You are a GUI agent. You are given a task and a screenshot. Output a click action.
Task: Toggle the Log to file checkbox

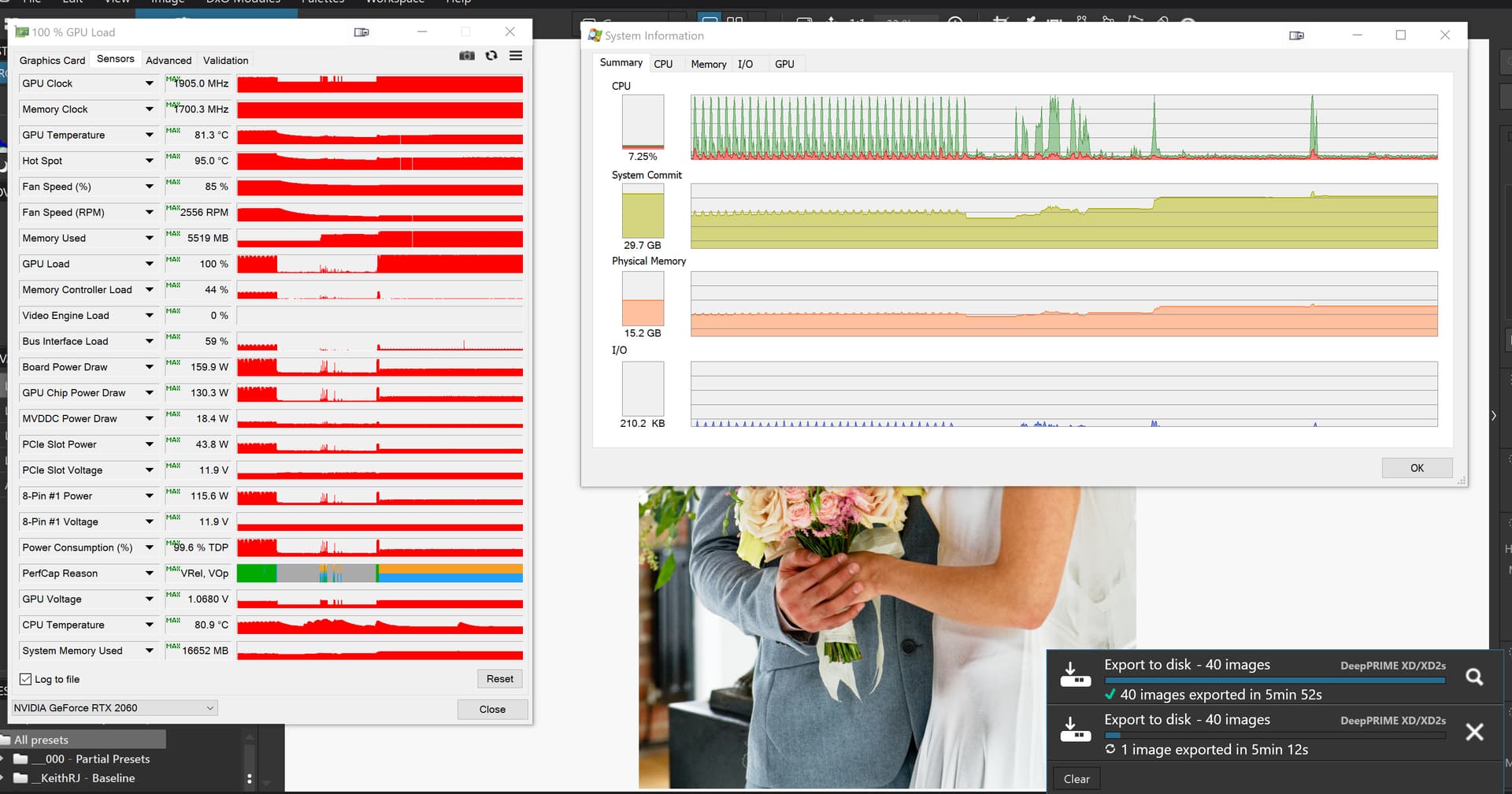click(26, 679)
